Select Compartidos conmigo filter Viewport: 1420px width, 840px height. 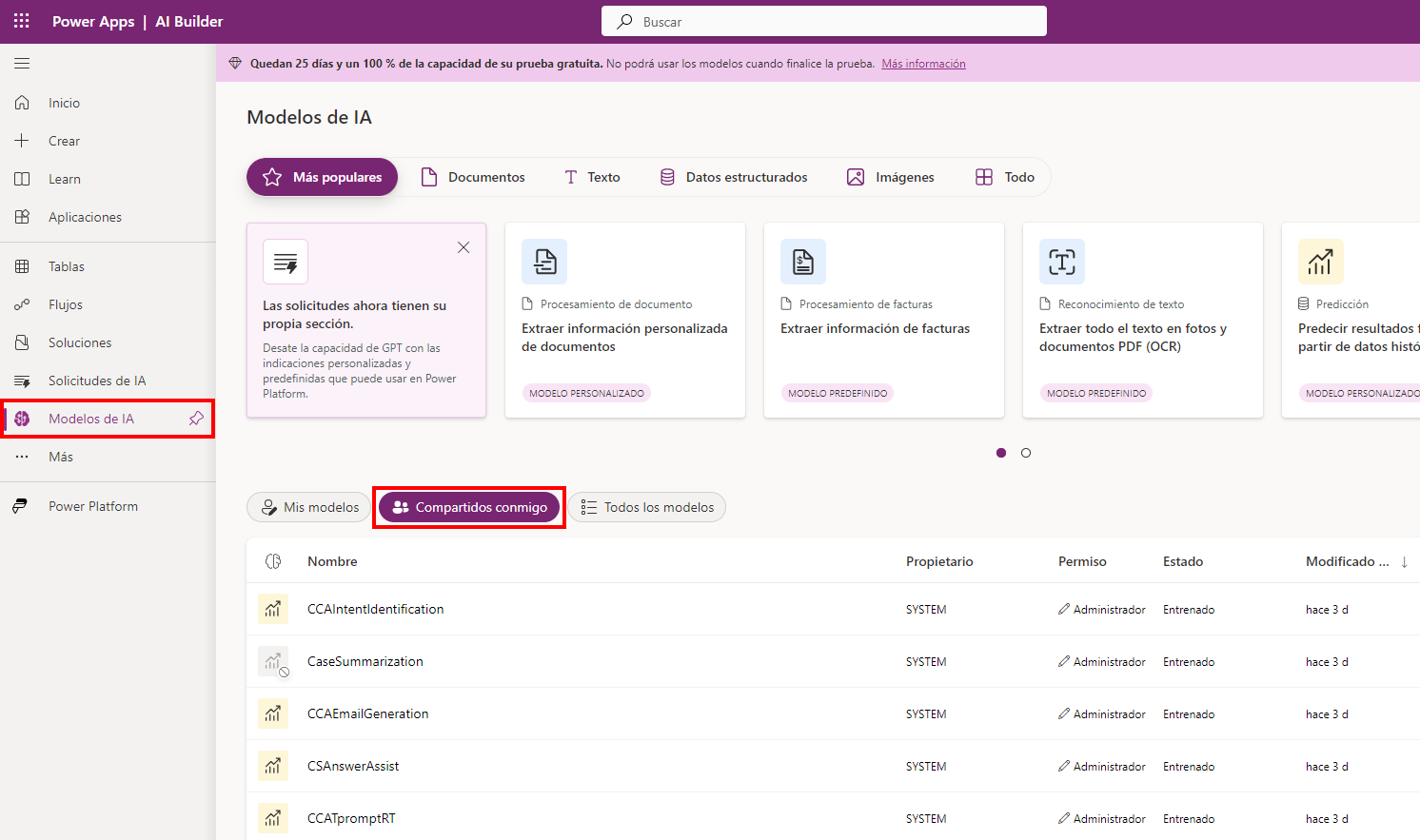[x=469, y=507]
